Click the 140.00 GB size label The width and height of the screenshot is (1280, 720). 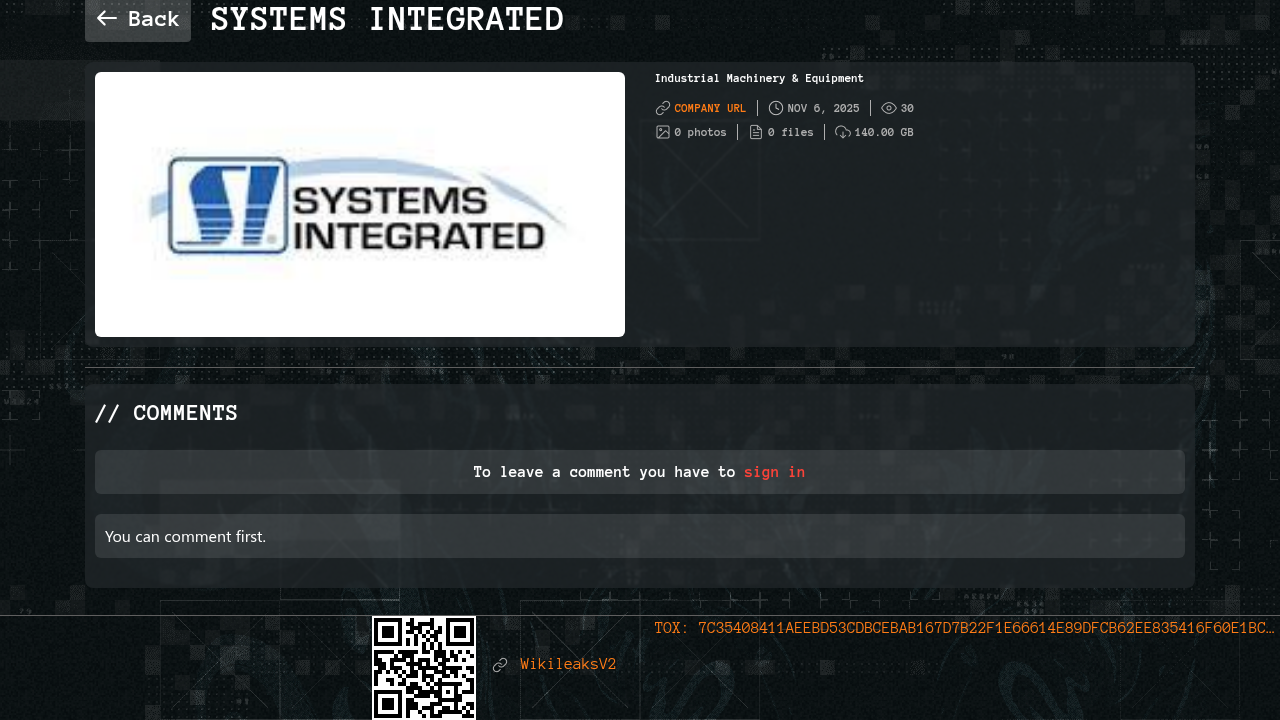coord(883,132)
